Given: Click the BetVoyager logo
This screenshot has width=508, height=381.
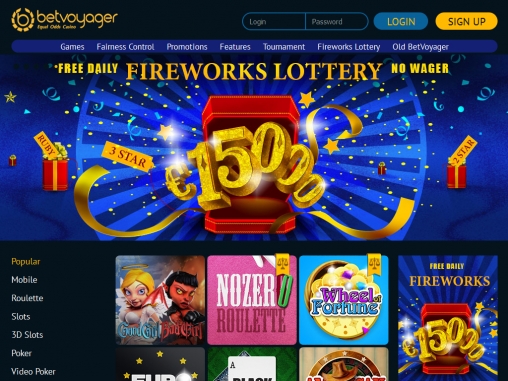Looking at the screenshot, I should (64, 20).
